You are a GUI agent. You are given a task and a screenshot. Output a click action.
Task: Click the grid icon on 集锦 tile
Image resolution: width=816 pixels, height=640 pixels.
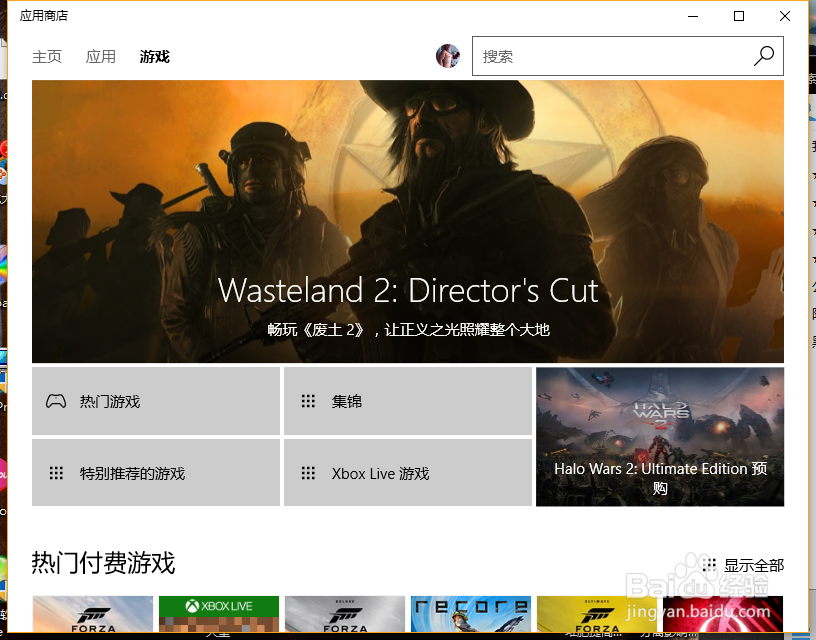308,401
